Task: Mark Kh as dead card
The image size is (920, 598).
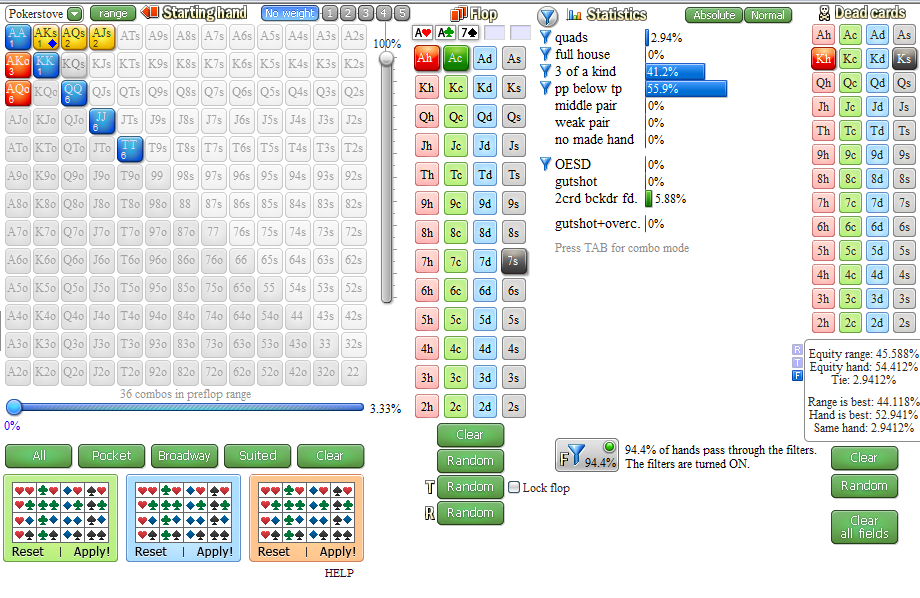Action: tap(823, 59)
